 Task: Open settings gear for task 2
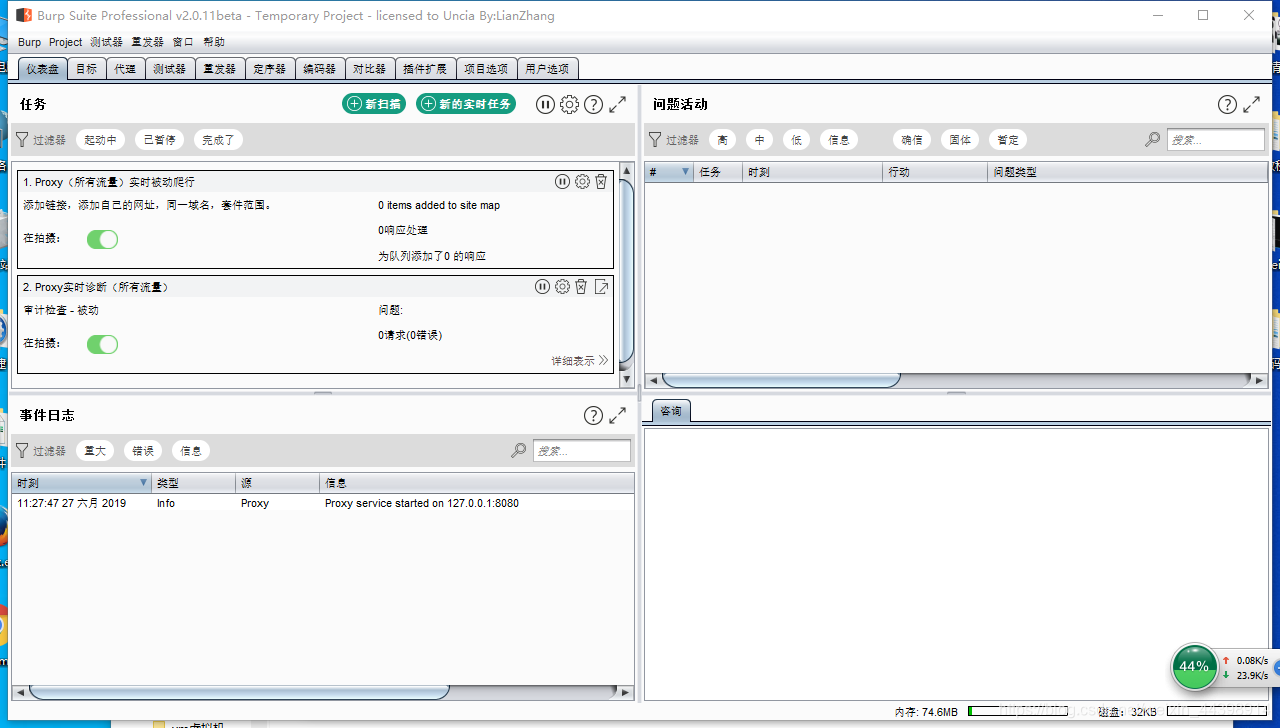point(563,286)
